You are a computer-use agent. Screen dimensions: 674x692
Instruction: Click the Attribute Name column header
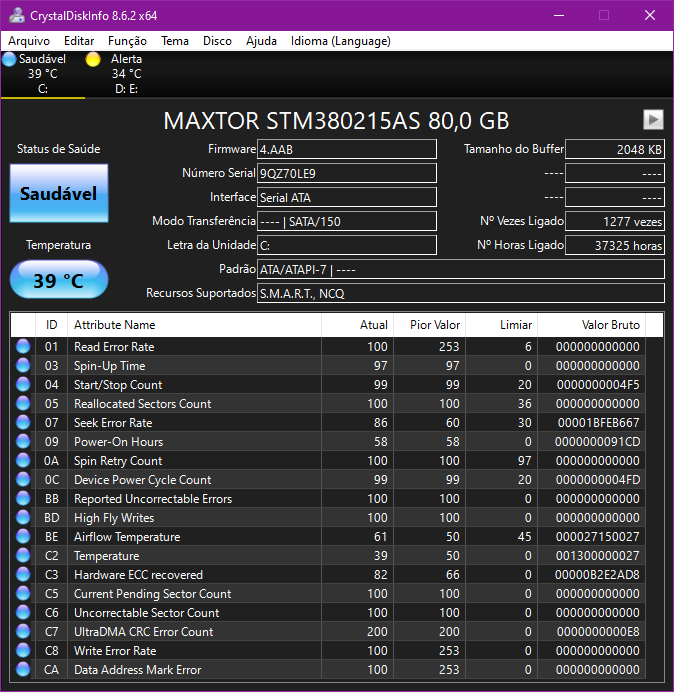tap(195, 325)
